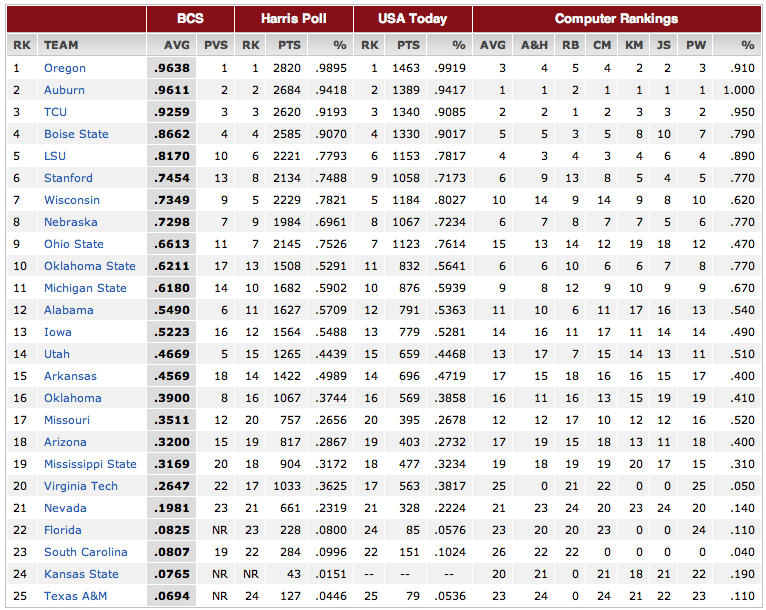Select Mississippi State's Harris percentage .3172

tap(331, 463)
